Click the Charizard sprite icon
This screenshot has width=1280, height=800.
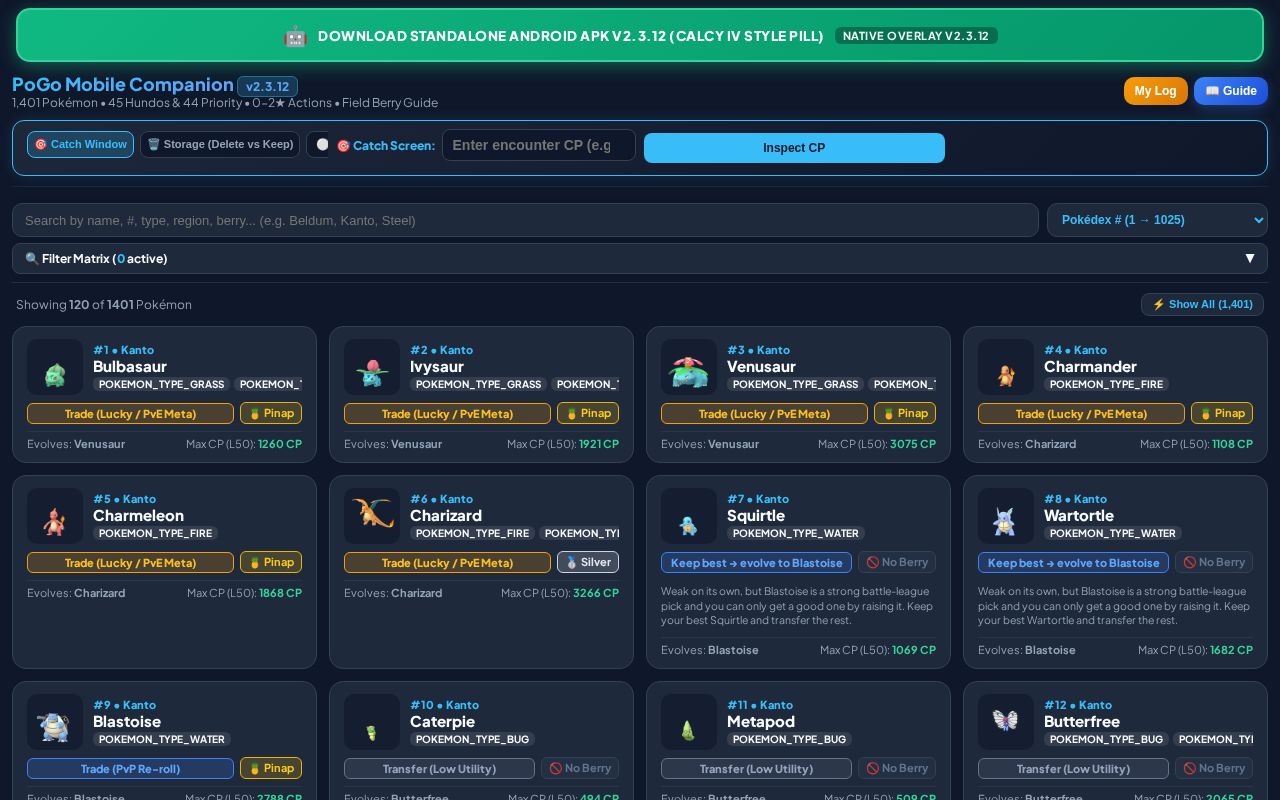tap(372, 516)
